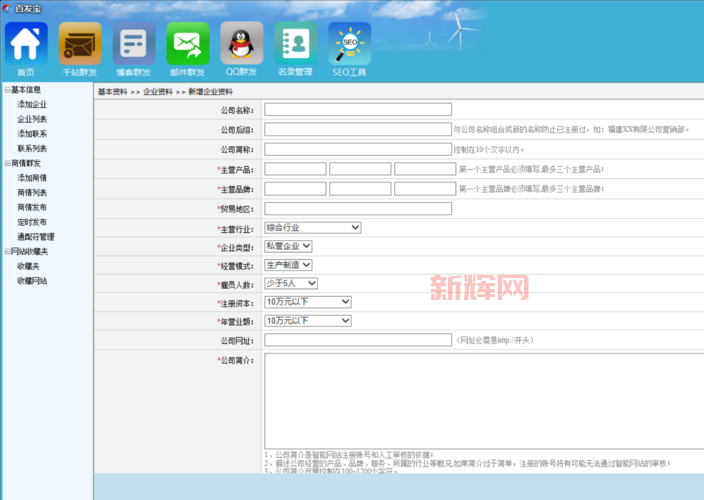Select 企业列表 in the sidebar

point(32,119)
